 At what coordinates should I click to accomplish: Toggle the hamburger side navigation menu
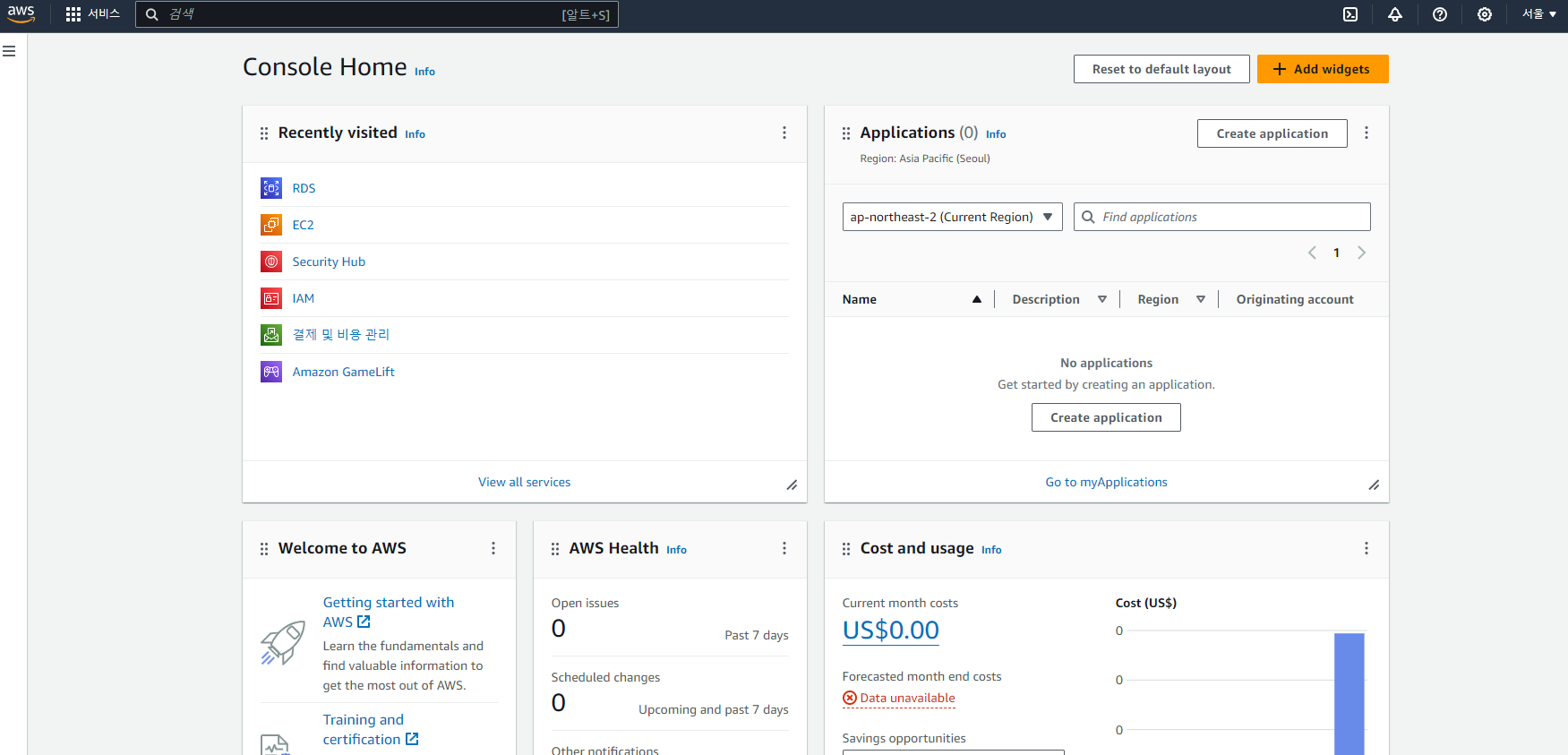(x=9, y=51)
